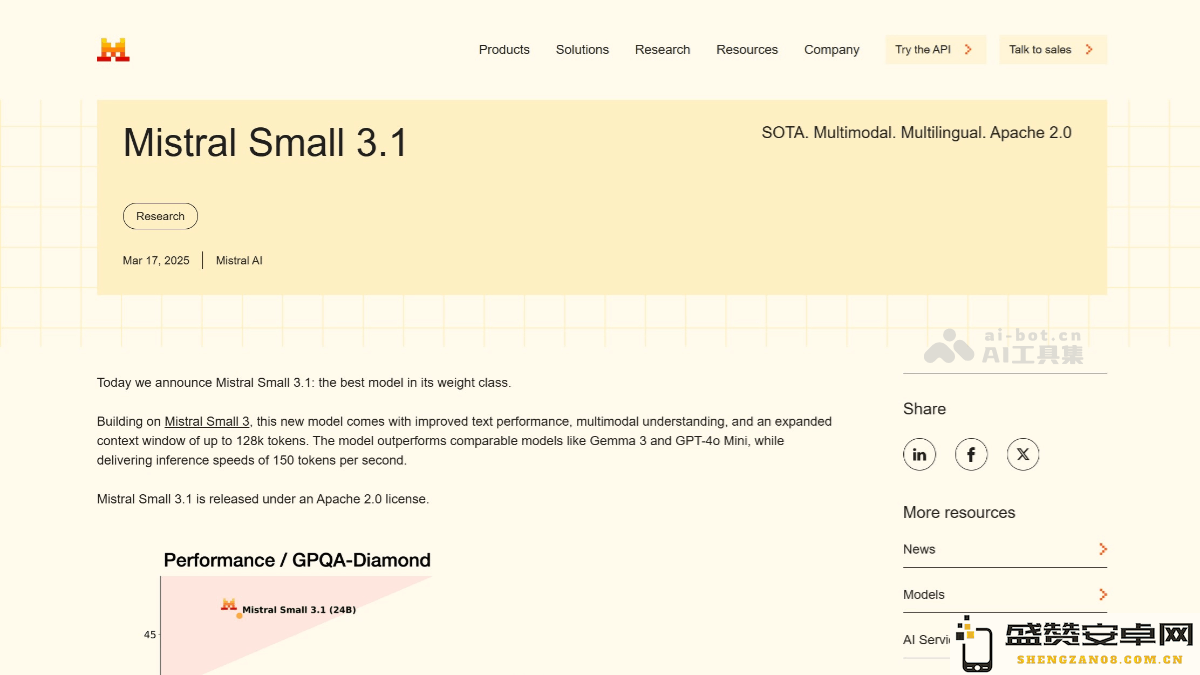Click Try the API button
Image resolution: width=1200 pixels, height=675 pixels.
tap(936, 49)
